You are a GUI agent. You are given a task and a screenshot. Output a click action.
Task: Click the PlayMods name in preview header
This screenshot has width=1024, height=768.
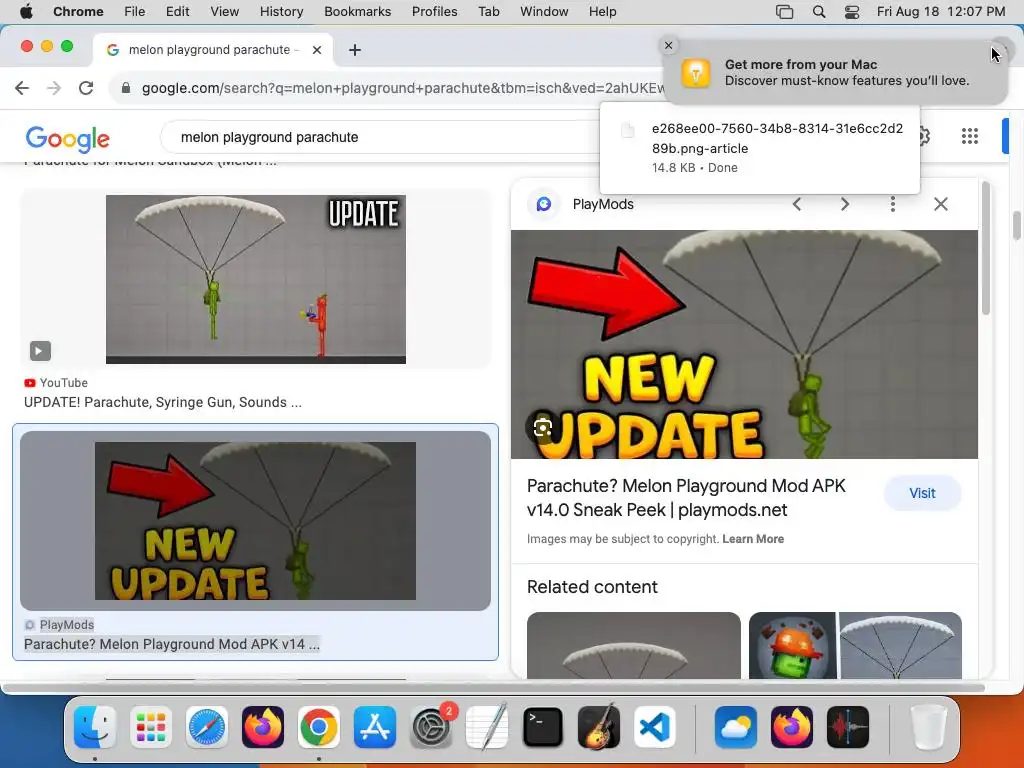click(603, 204)
